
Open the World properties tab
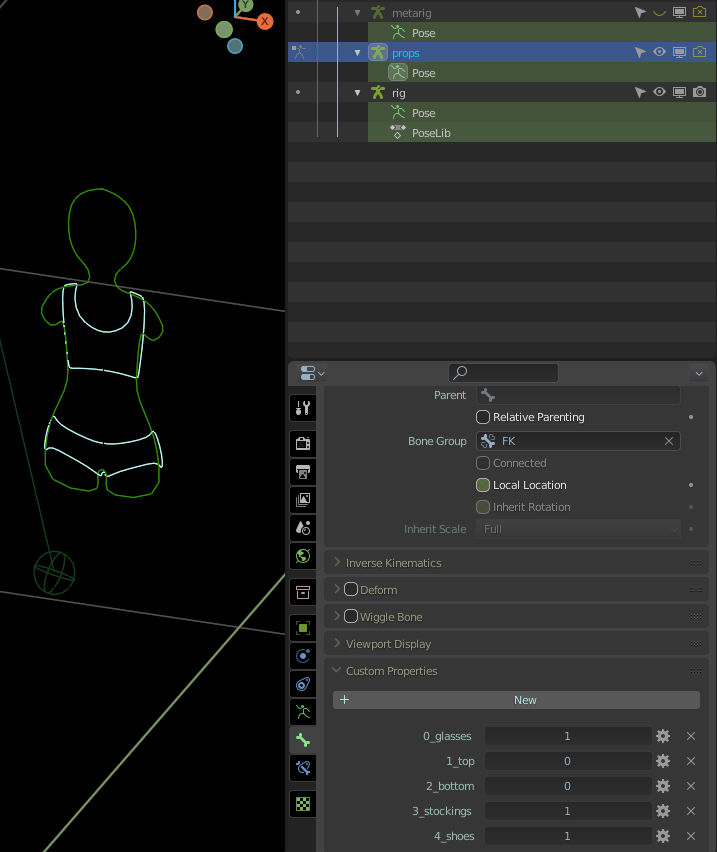point(304,555)
